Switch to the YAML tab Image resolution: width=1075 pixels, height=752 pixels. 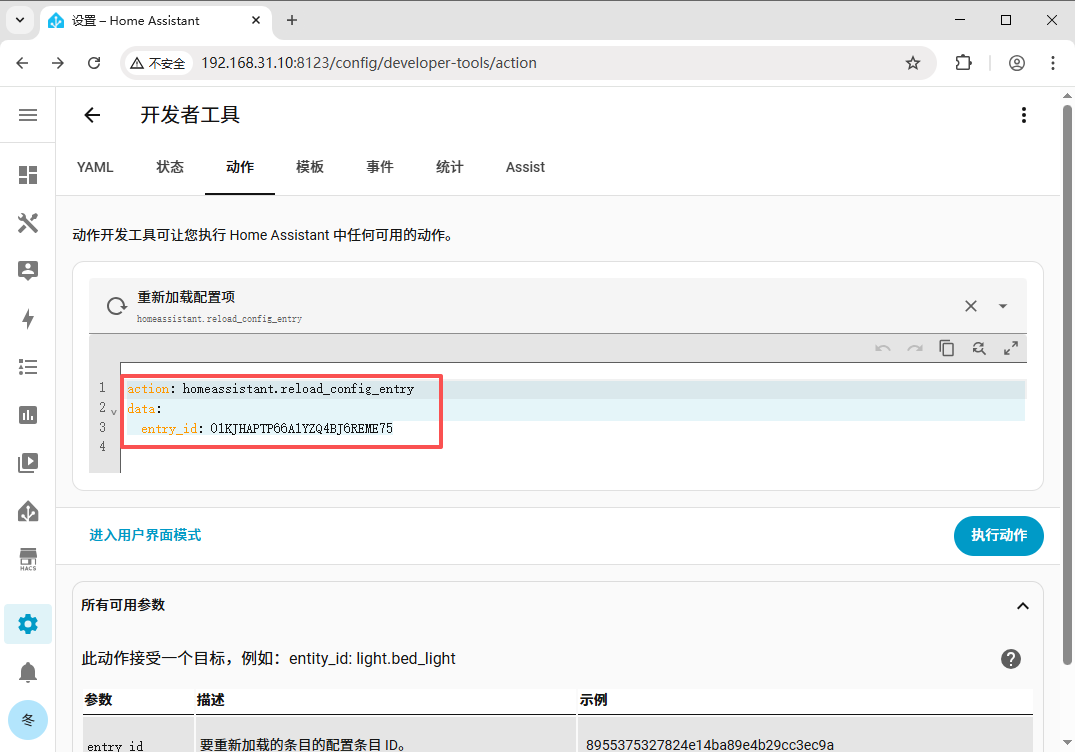[x=95, y=167]
